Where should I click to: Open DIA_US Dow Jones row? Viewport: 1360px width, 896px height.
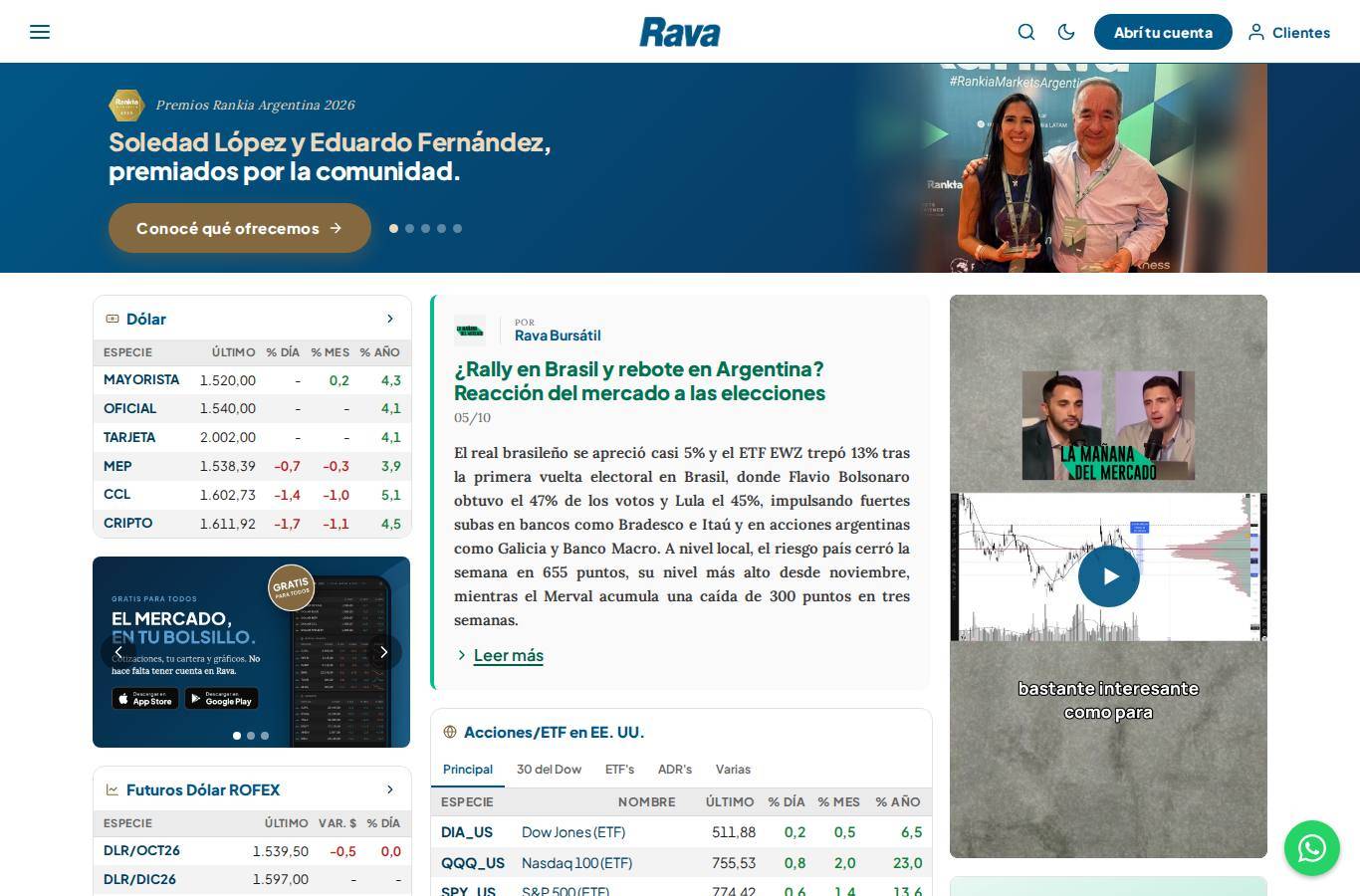(681, 832)
